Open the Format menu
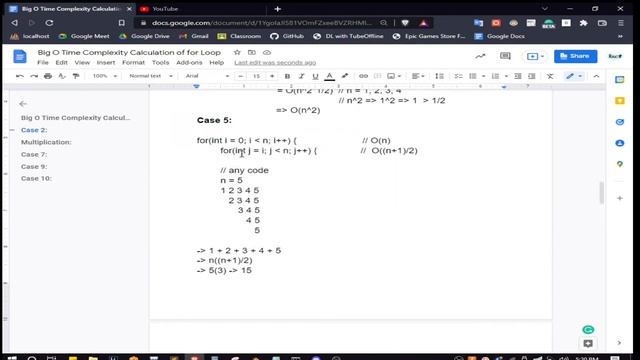The height and width of the screenshot is (360, 640). coord(133,62)
